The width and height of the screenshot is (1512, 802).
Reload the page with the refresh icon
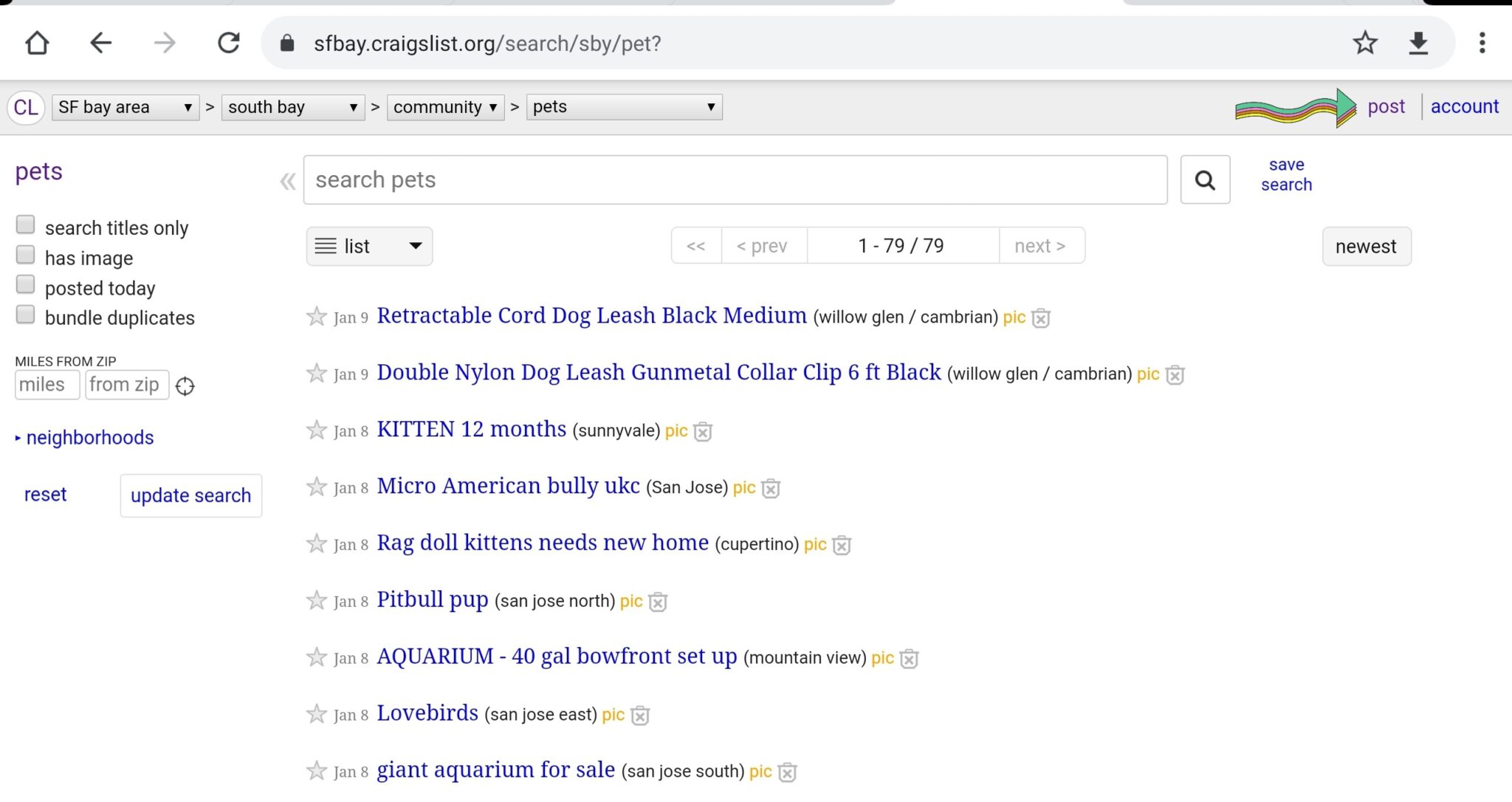point(229,43)
